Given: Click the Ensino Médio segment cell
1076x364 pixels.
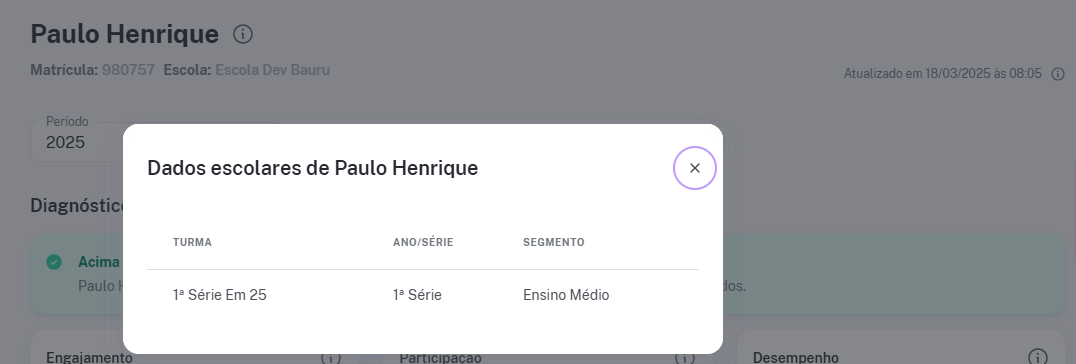Looking at the screenshot, I should pyautogui.click(x=566, y=295).
